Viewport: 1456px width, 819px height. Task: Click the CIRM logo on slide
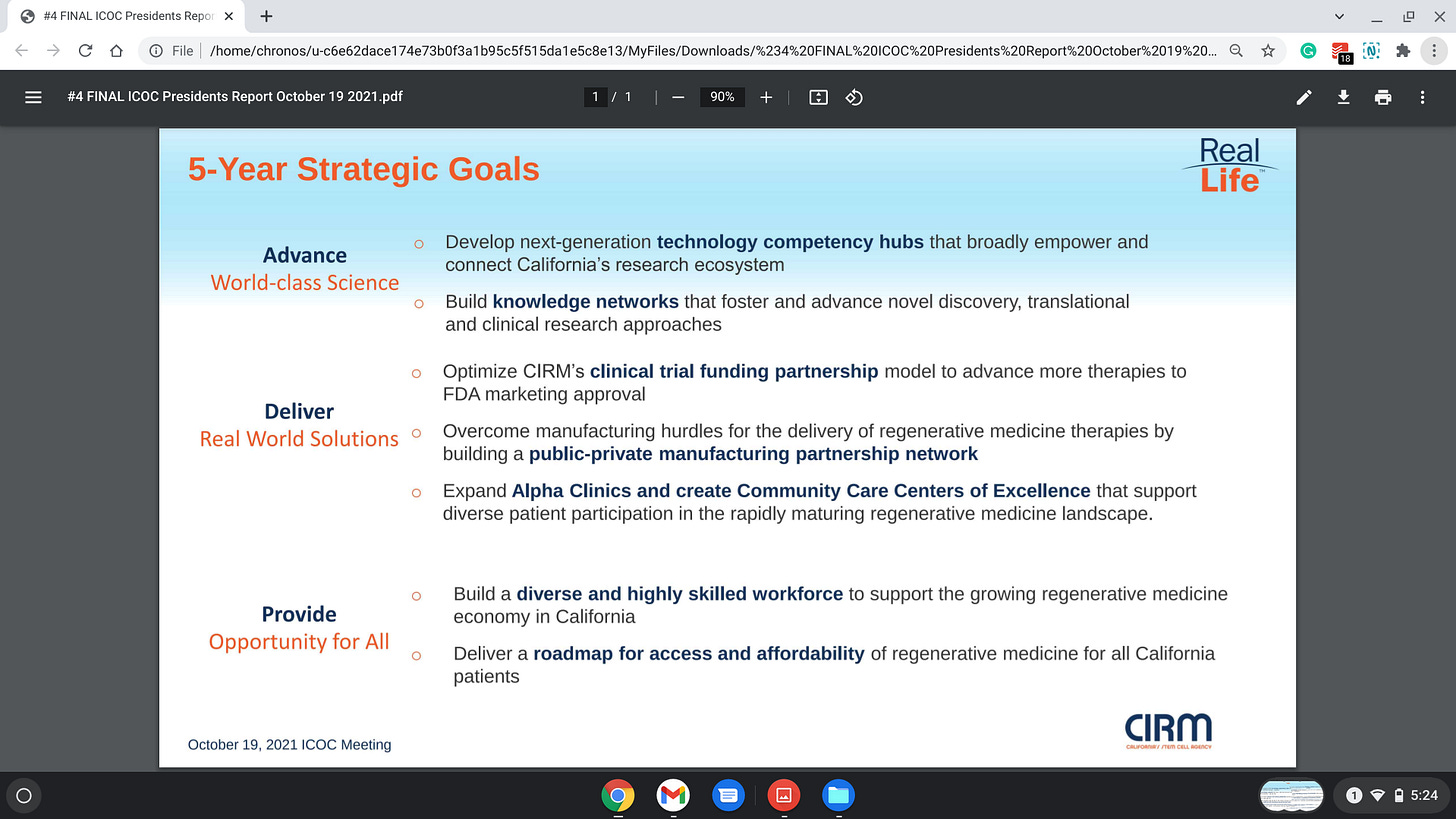coord(1168,731)
